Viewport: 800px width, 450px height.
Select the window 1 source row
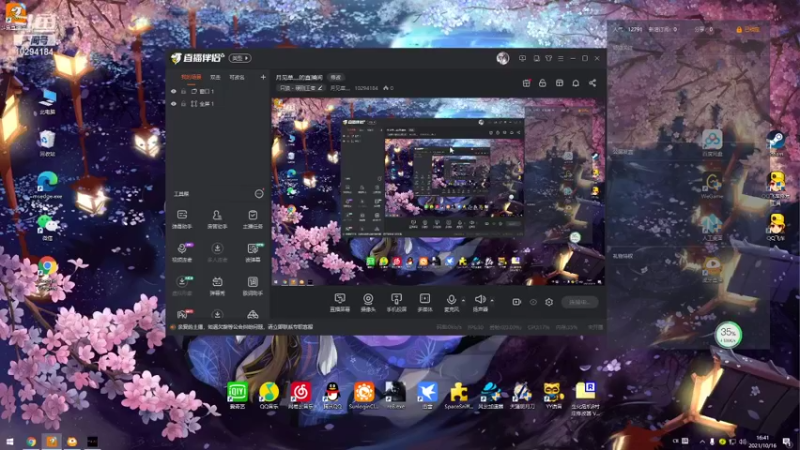click(218, 91)
